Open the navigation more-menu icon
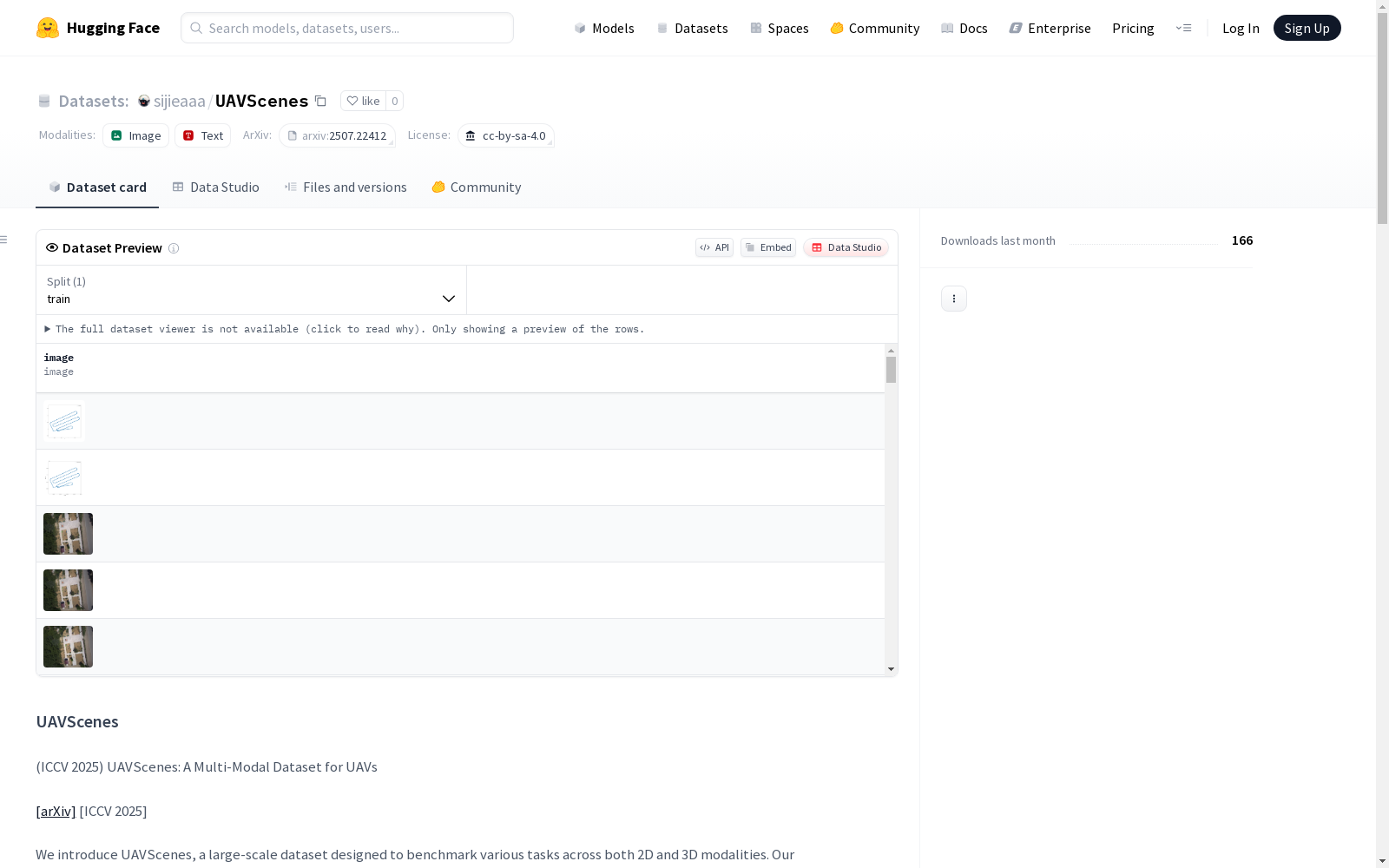1389x868 pixels. (x=1183, y=28)
